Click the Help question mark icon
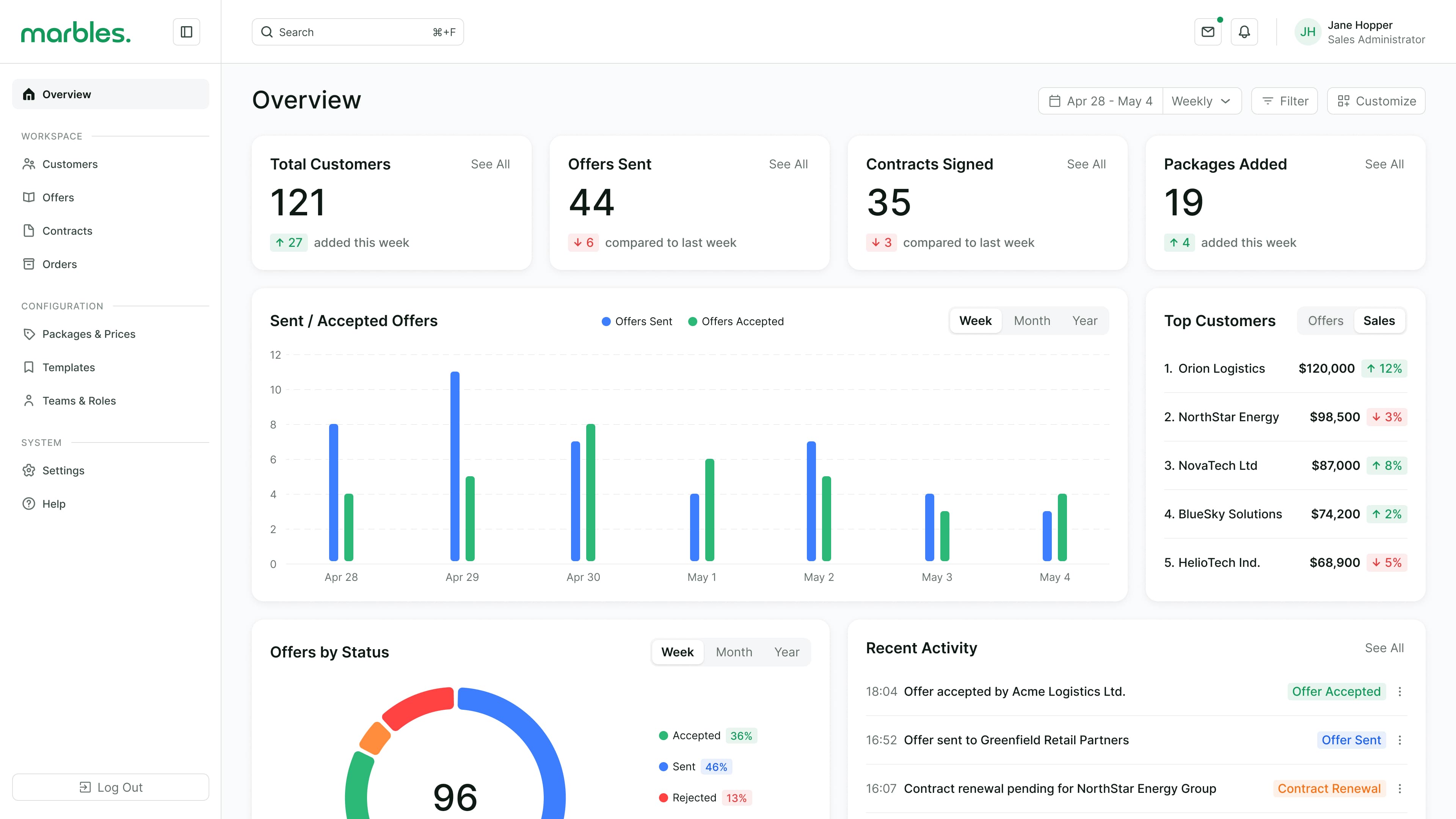1456x819 pixels. pyautogui.click(x=29, y=504)
